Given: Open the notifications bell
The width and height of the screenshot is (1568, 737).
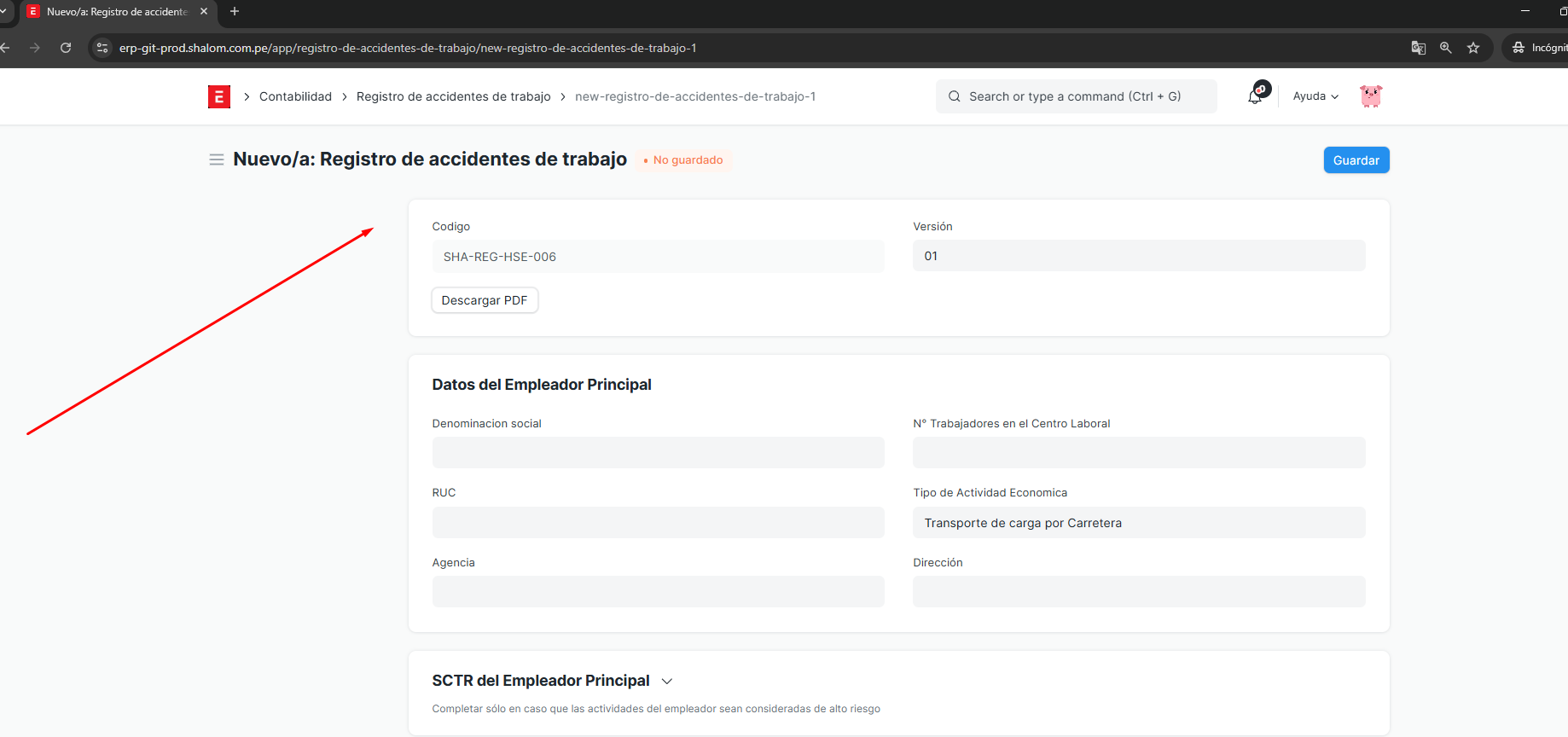Looking at the screenshot, I should (x=1255, y=96).
